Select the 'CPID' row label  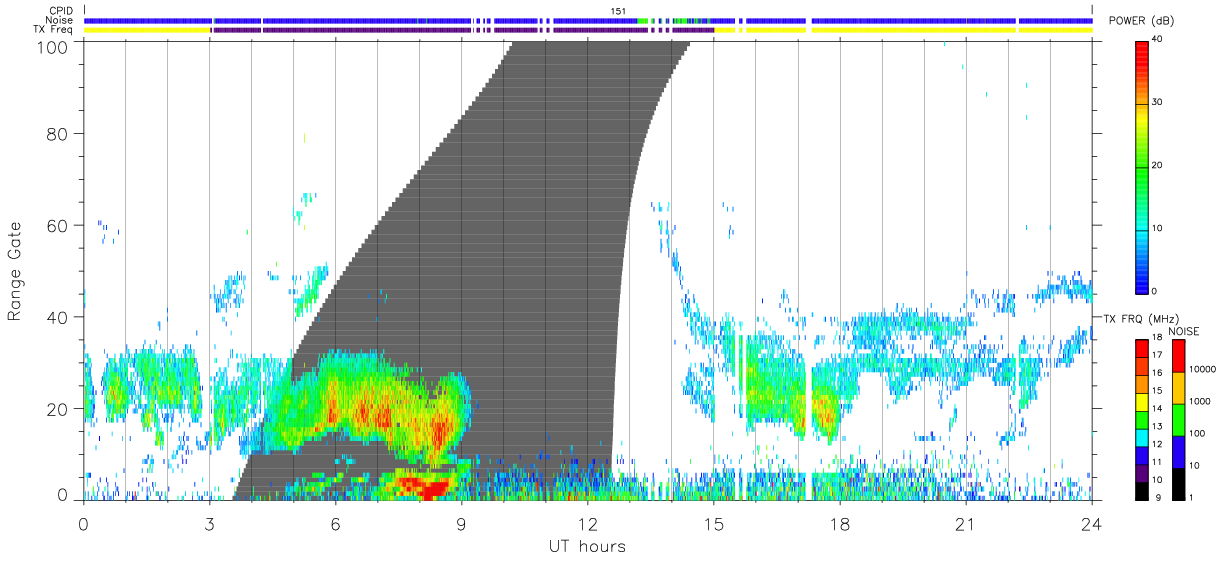point(62,11)
